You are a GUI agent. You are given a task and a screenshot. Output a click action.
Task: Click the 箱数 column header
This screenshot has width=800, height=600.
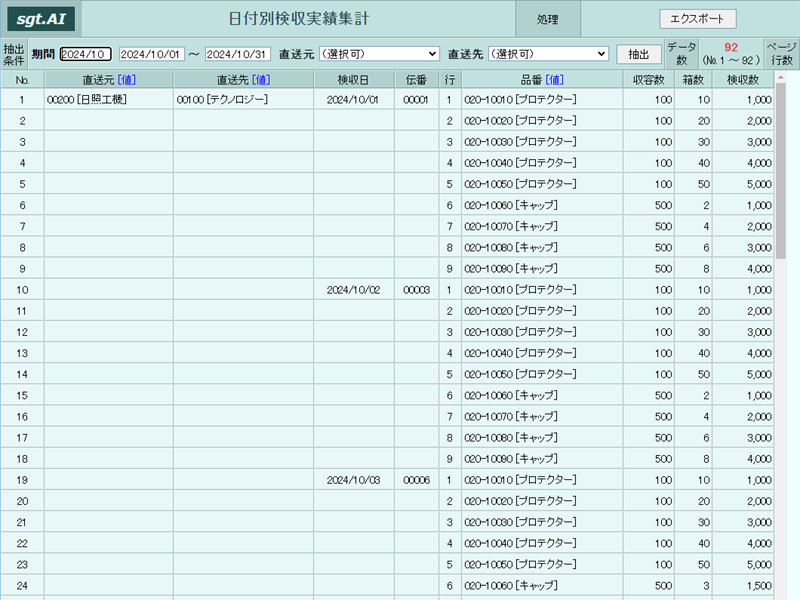coord(693,80)
